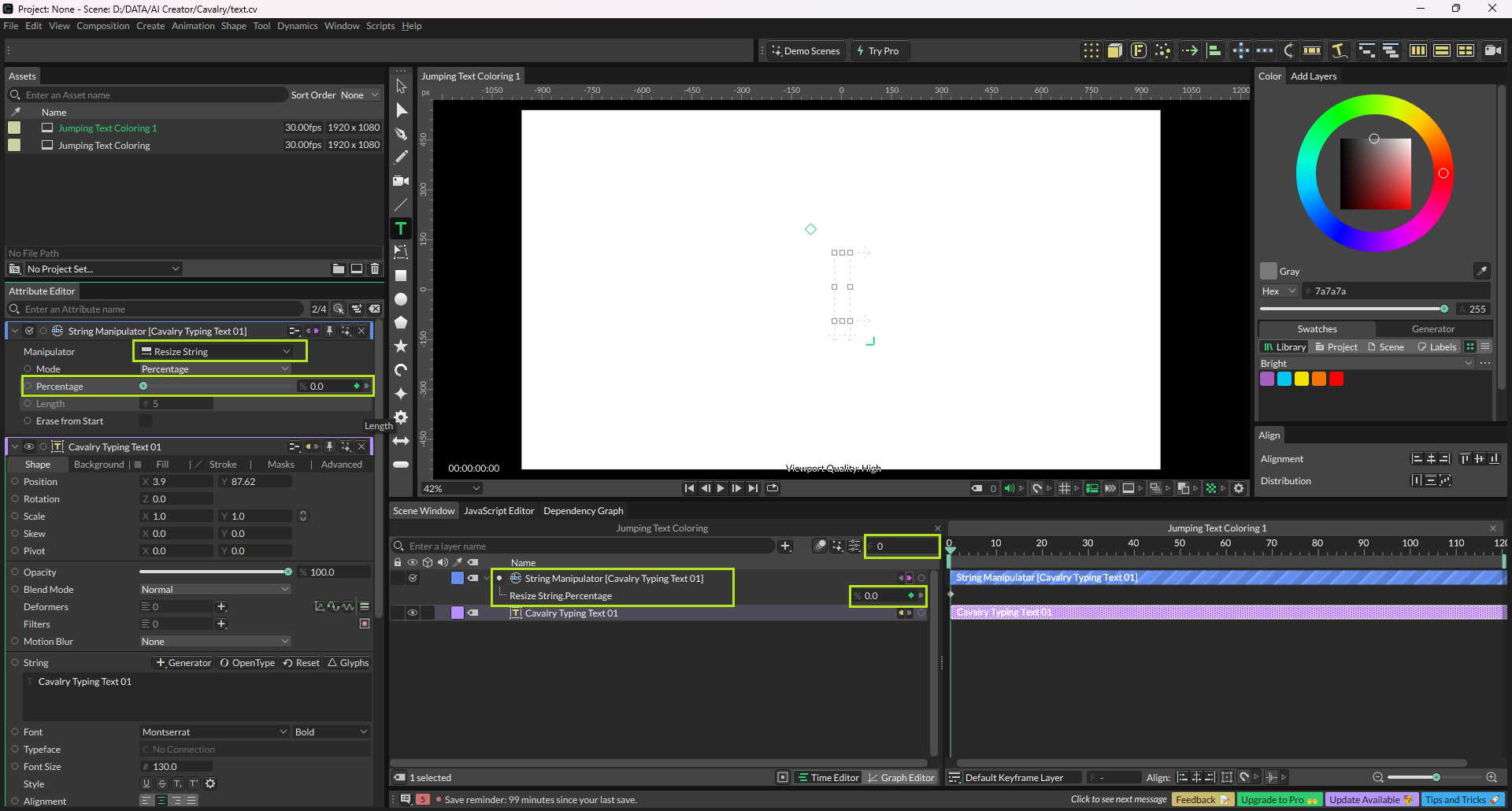Image resolution: width=1512 pixels, height=811 pixels.
Task: Click the Demo Scenes button
Action: click(x=805, y=51)
